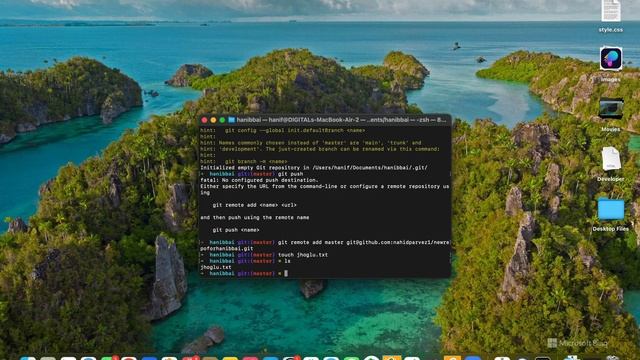
Task: Close the hanibbai Terminal window
Action: tap(204, 120)
